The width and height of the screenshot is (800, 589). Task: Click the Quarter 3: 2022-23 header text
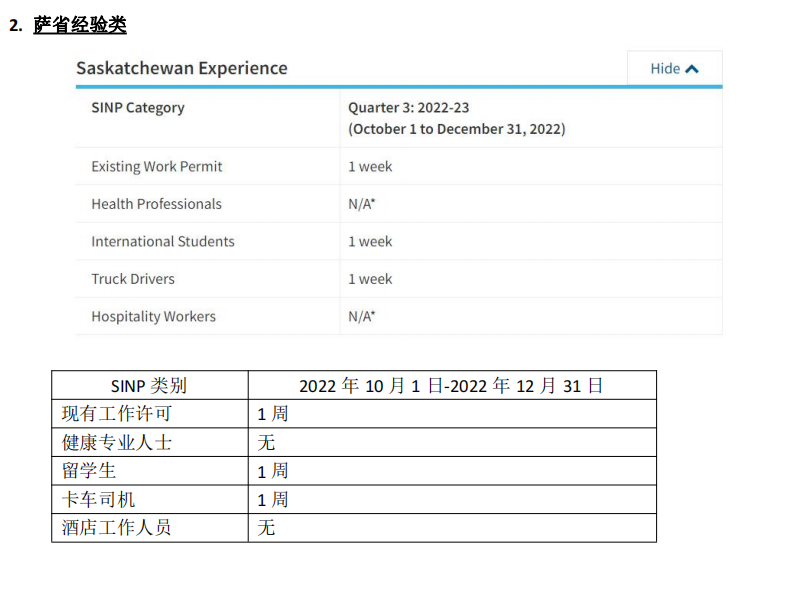(408, 107)
